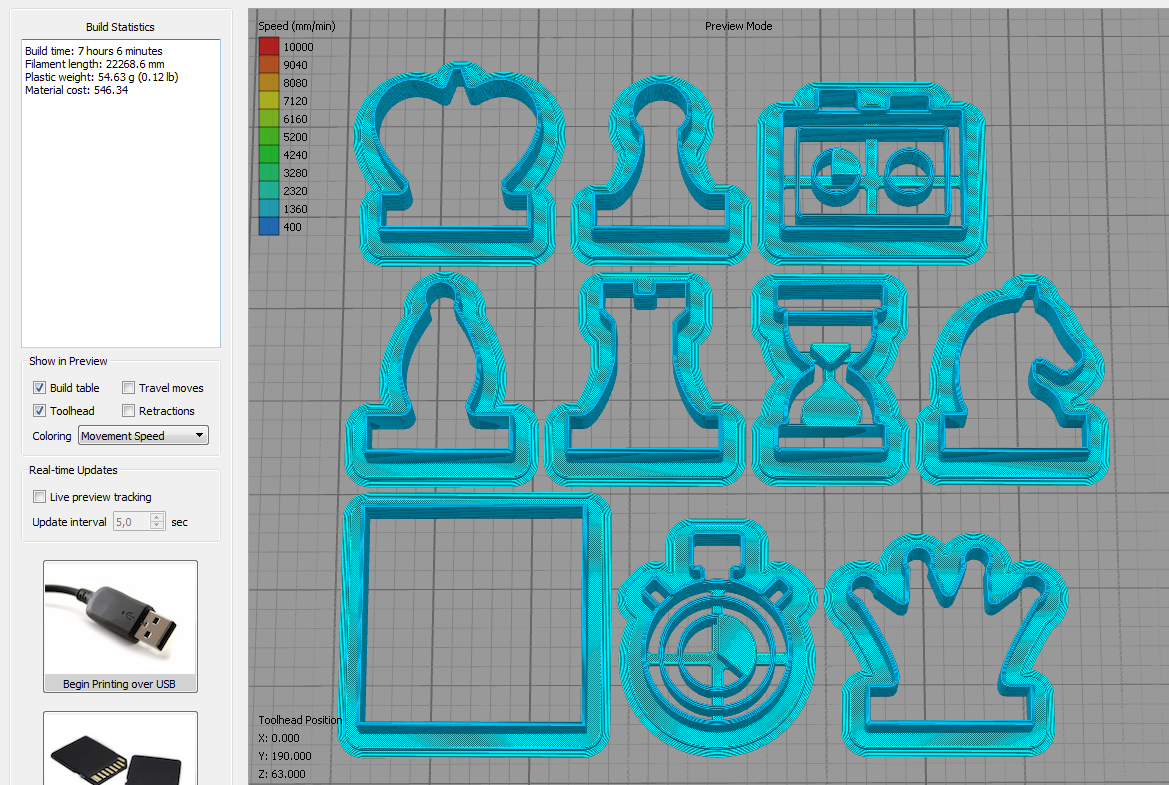Select the chess king cookie cutter model
1169x785 pixels.
click(x=459, y=164)
